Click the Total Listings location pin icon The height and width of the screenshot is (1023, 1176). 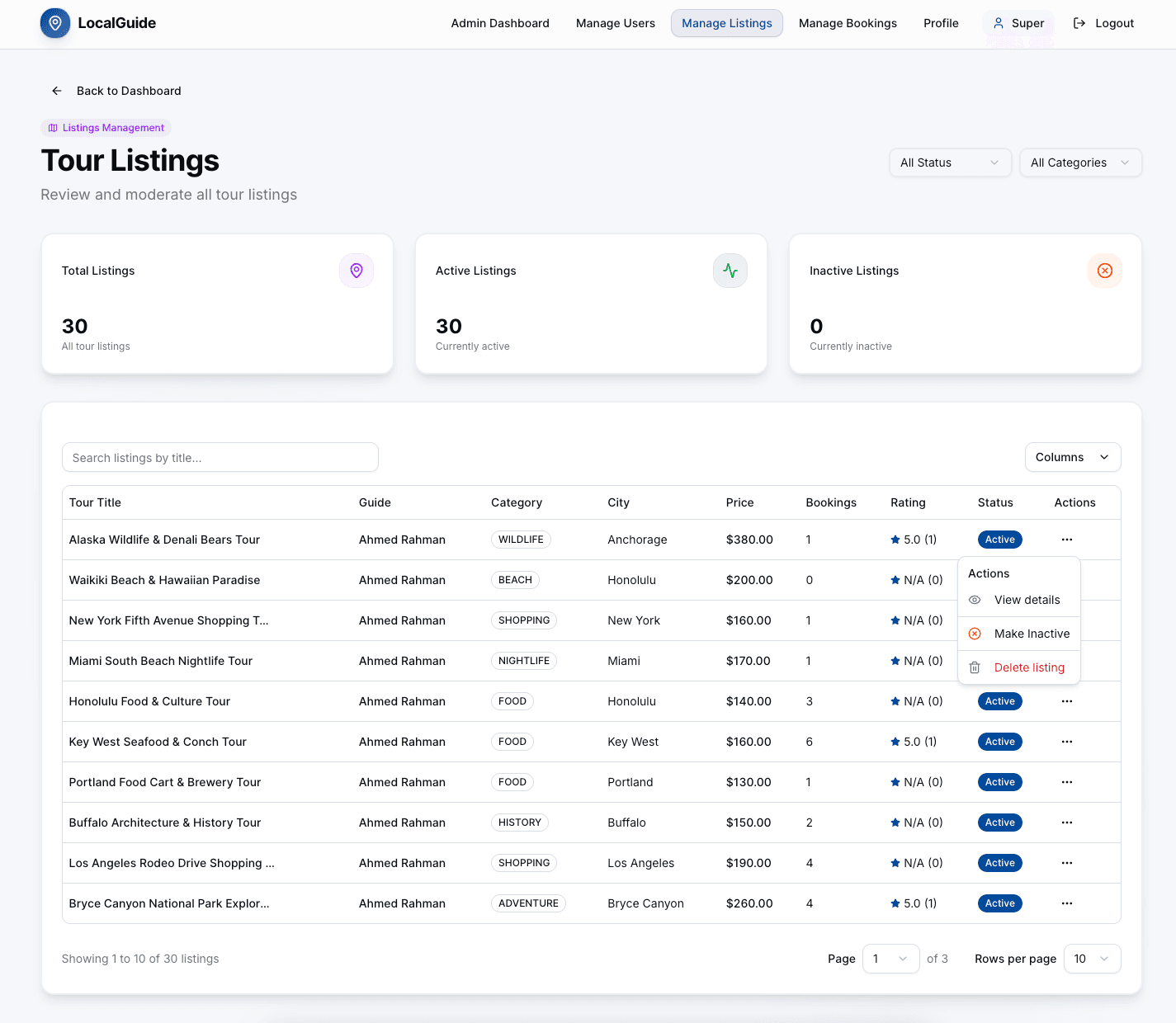[356, 271]
